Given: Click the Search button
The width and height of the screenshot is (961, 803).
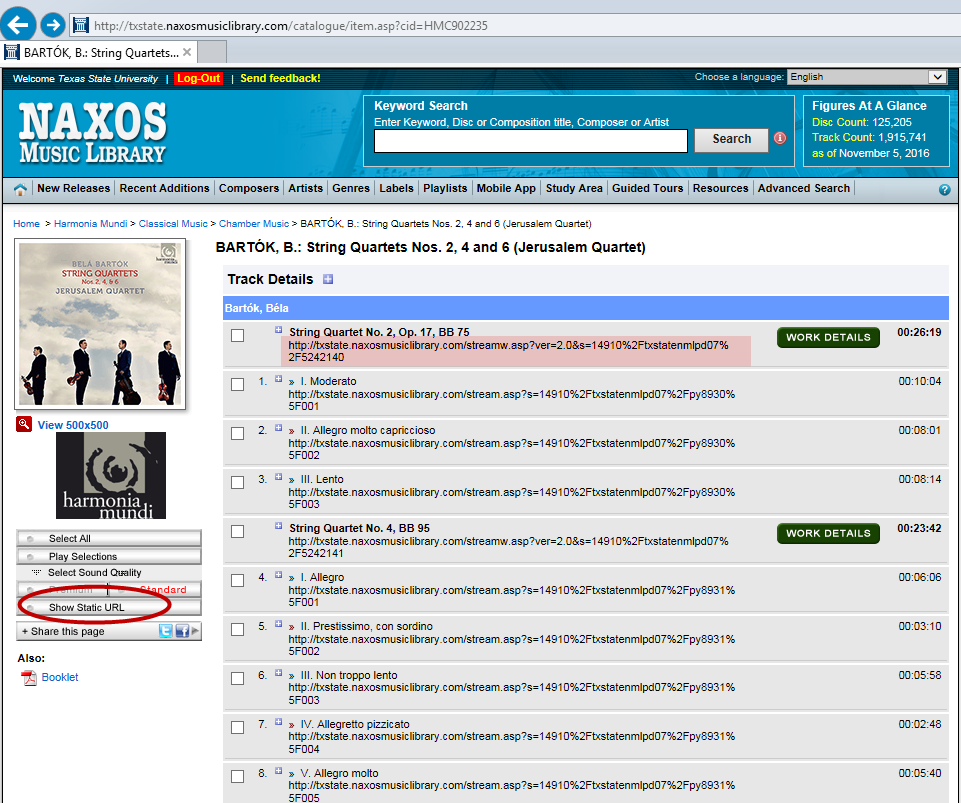Looking at the screenshot, I should 731,139.
